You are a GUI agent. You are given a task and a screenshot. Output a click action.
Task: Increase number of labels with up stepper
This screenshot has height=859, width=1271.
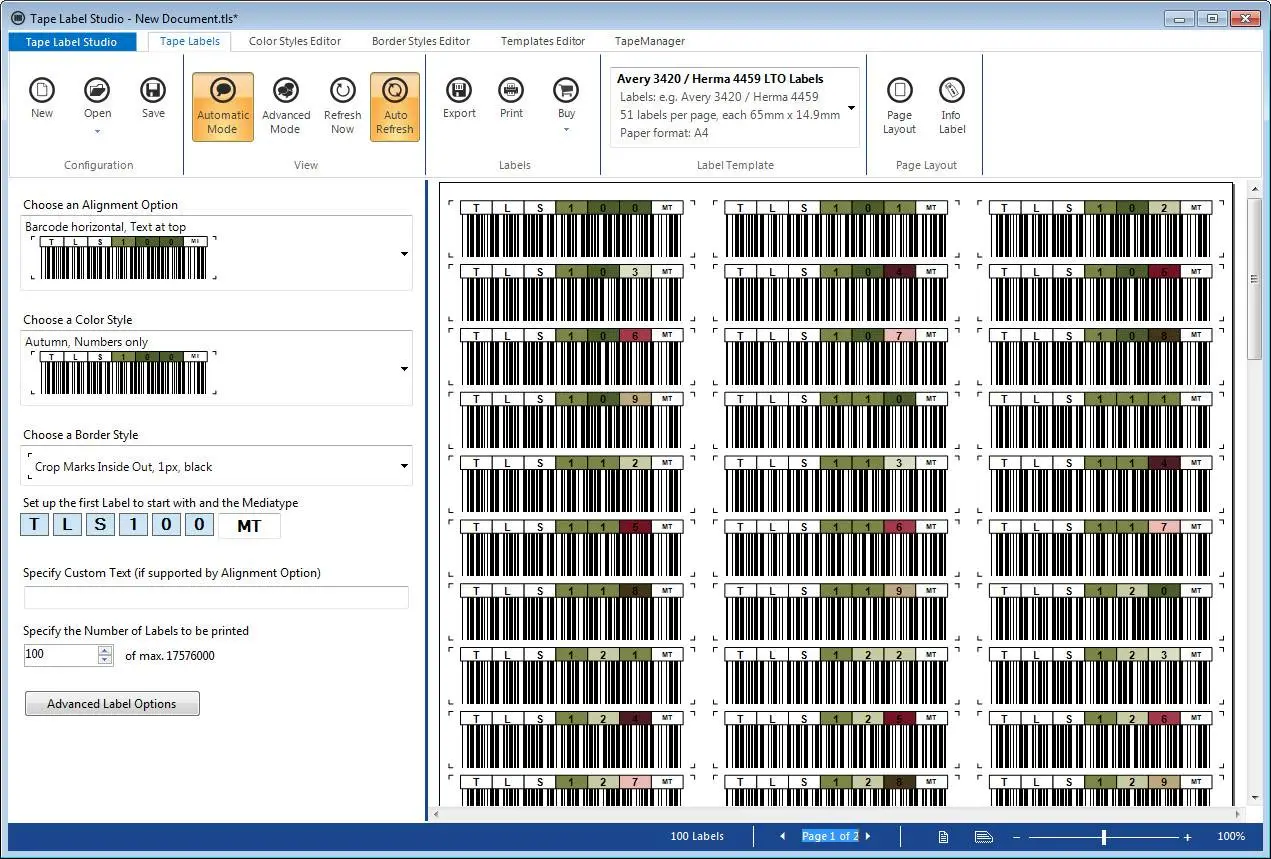(105, 650)
